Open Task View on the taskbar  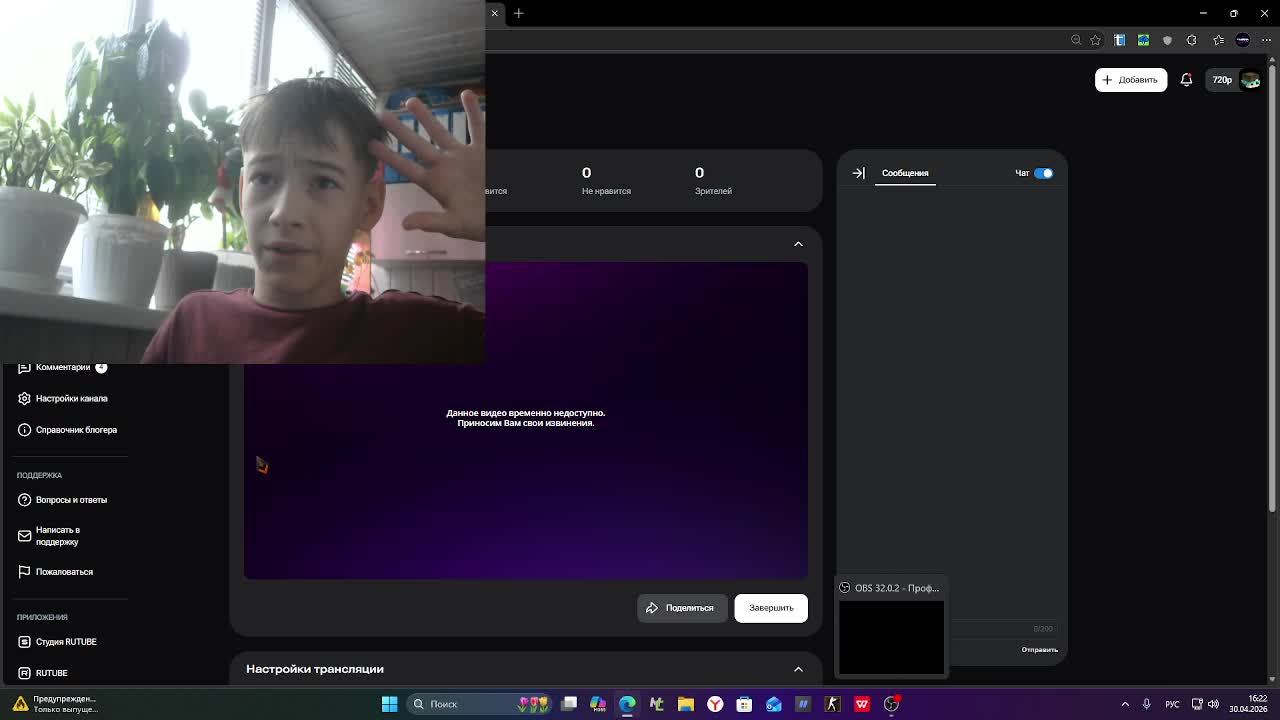point(569,704)
